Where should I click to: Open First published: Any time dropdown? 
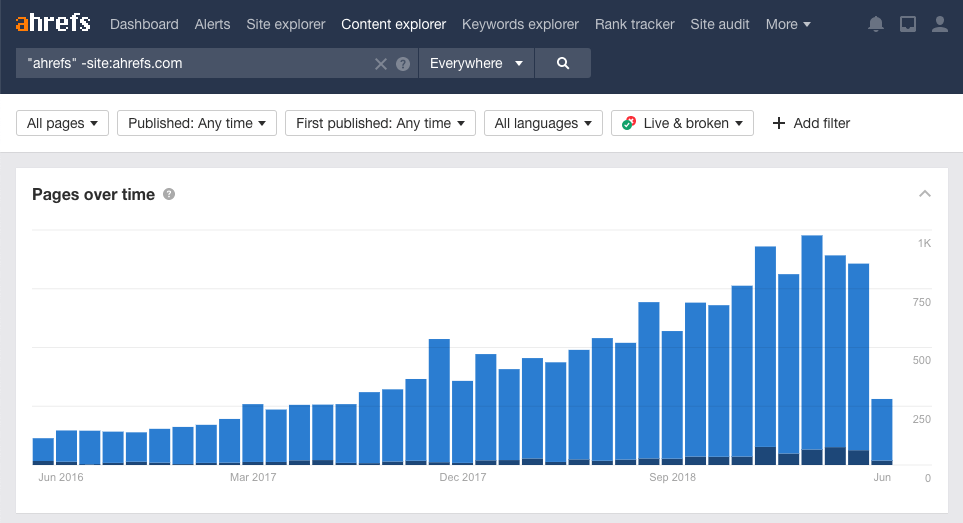380,123
